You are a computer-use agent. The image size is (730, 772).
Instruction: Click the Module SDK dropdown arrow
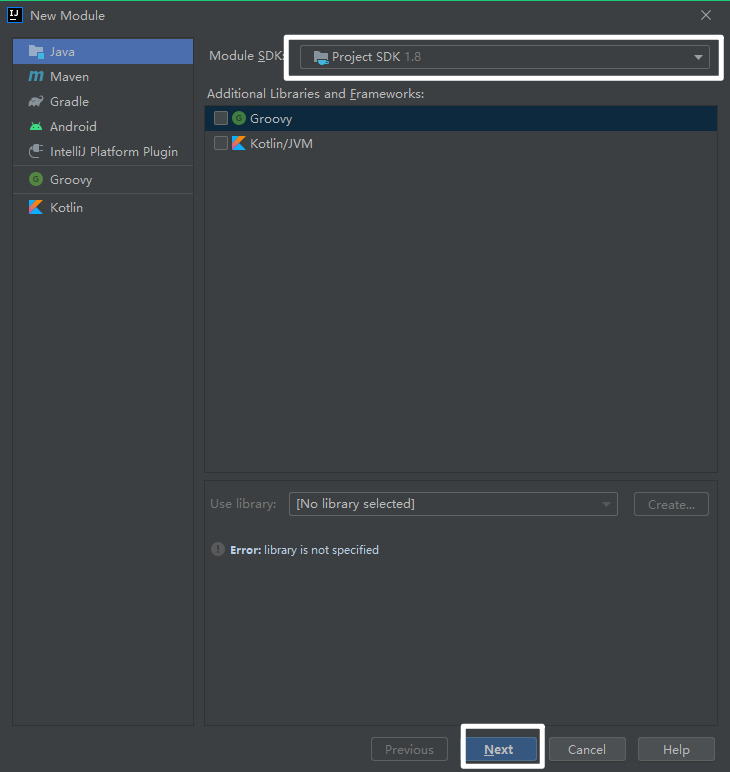pos(698,57)
